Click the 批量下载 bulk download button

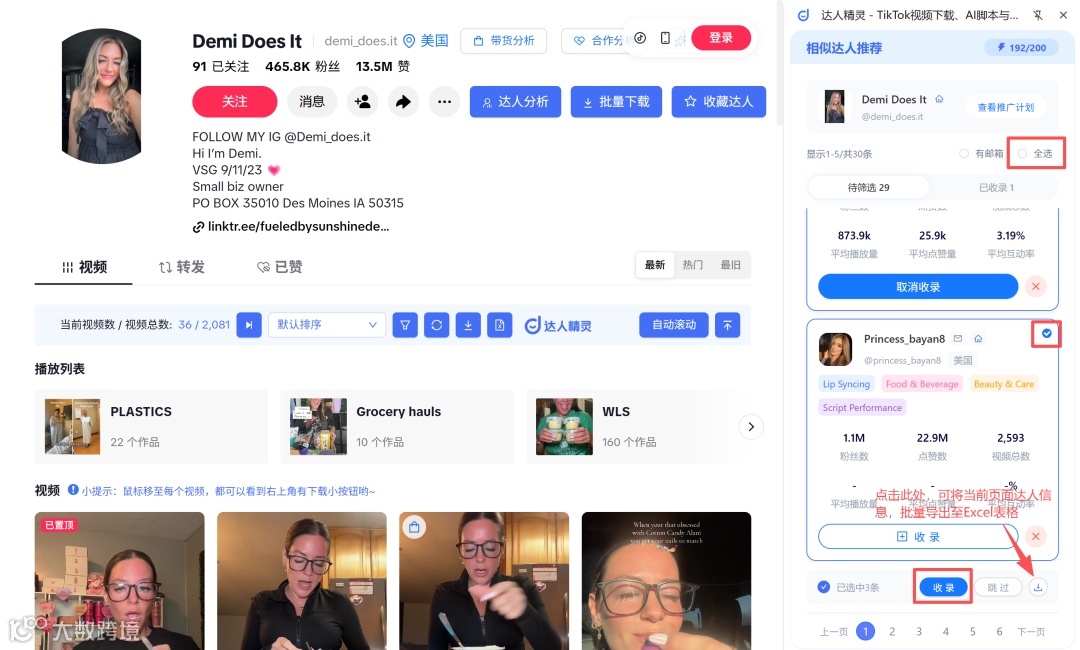616,102
